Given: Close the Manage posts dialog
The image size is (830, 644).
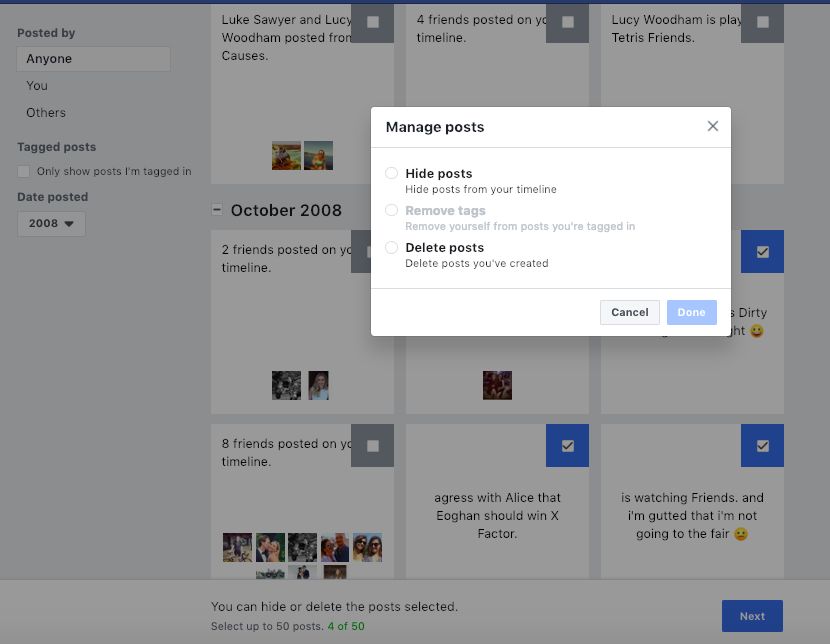Looking at the screenshot, I should (712, 126).
